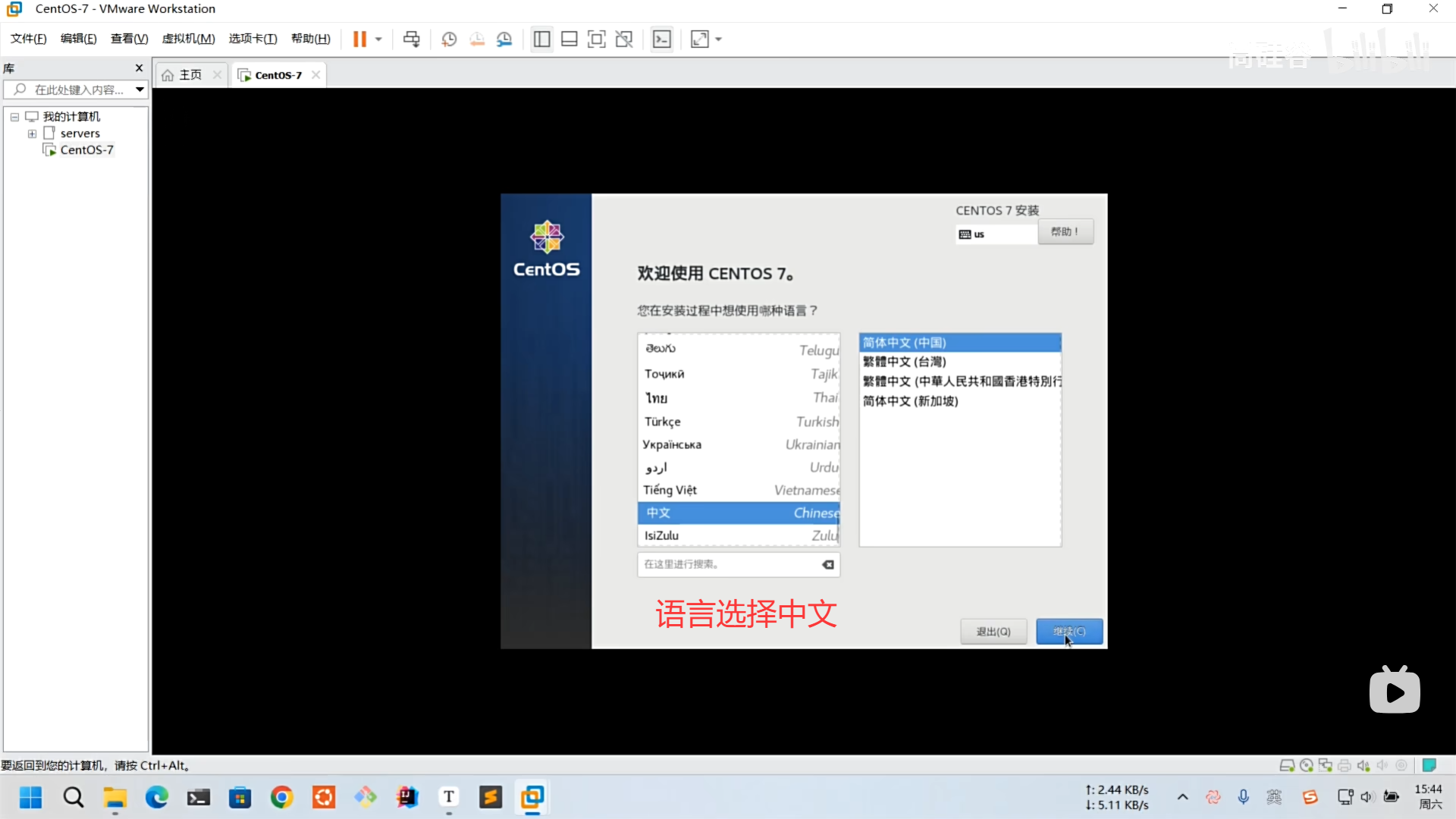Open the Snapshot Manager wrench icon
This screenshot has width=1456, height=819.
(504, 39)
